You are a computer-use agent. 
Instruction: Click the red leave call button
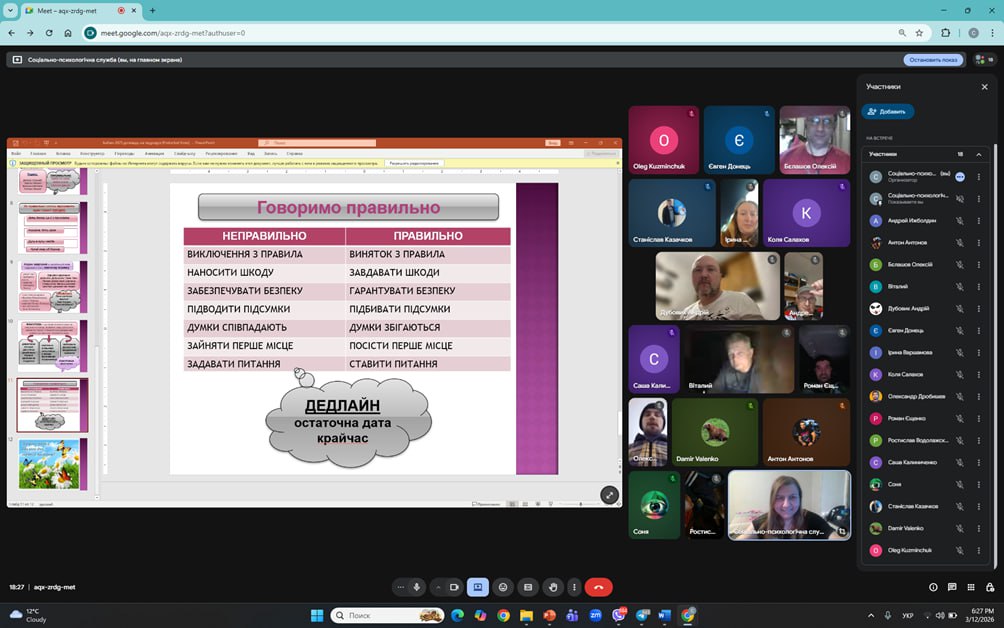point(598,587)
